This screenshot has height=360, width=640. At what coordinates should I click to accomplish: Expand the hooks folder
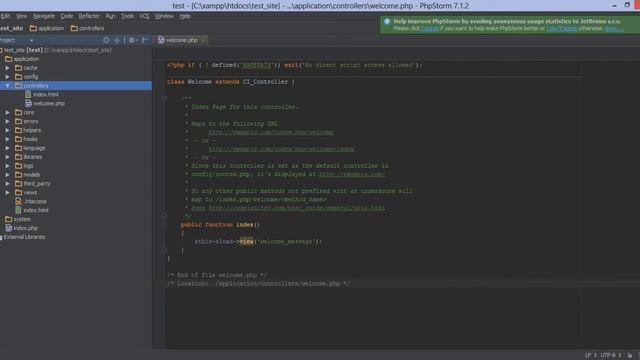(7, 139)
